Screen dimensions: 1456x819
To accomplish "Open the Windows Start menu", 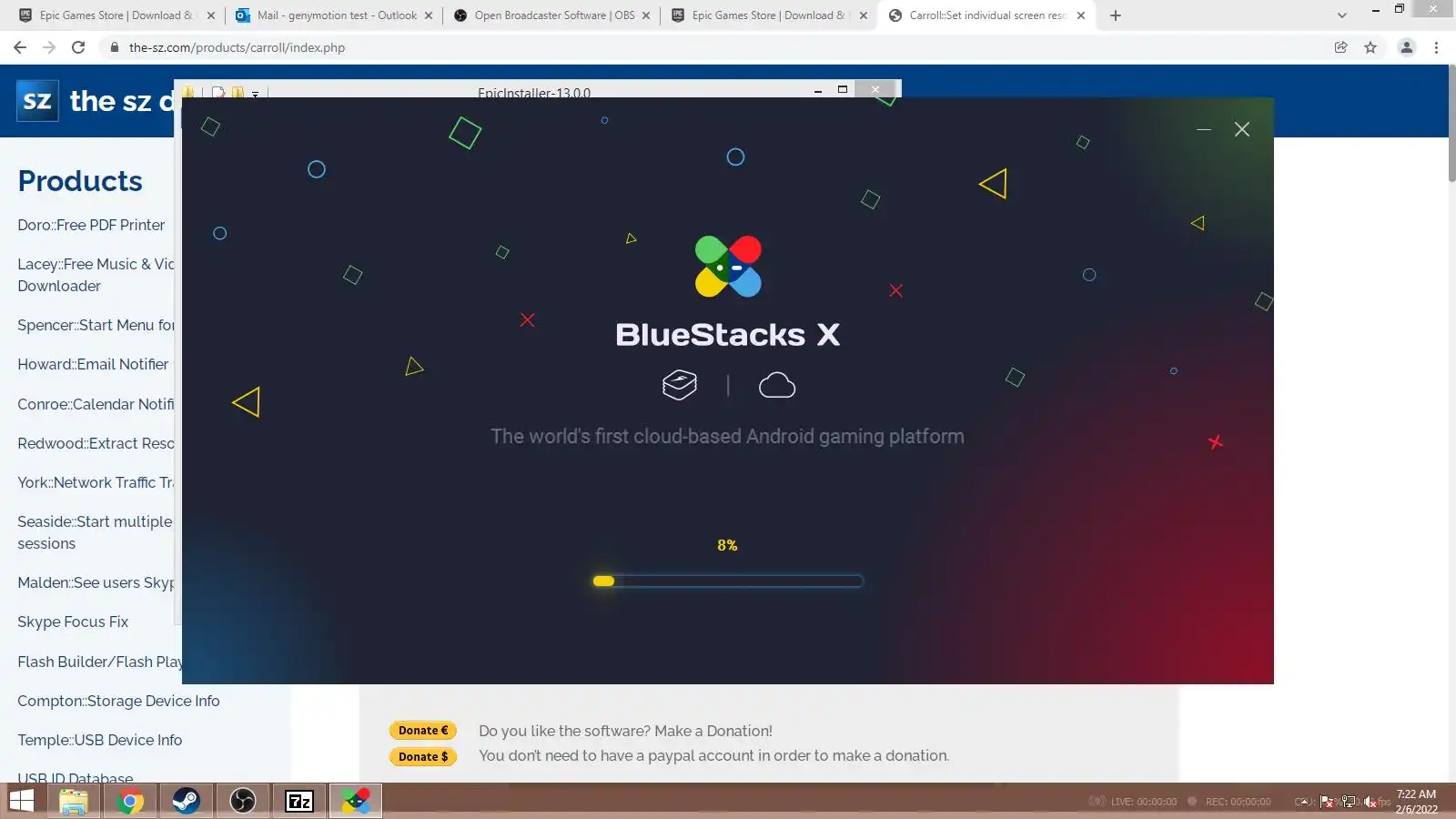I will (x=21, y=801).
